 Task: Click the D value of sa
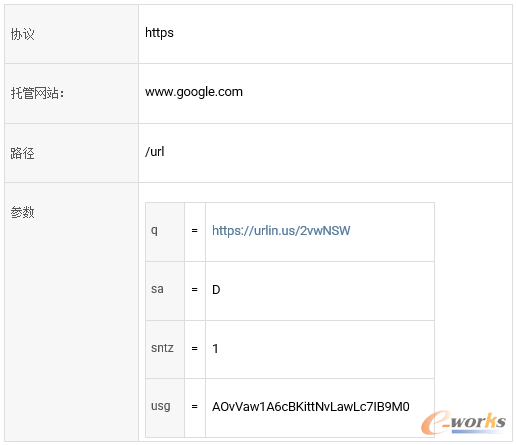(216, 290)
